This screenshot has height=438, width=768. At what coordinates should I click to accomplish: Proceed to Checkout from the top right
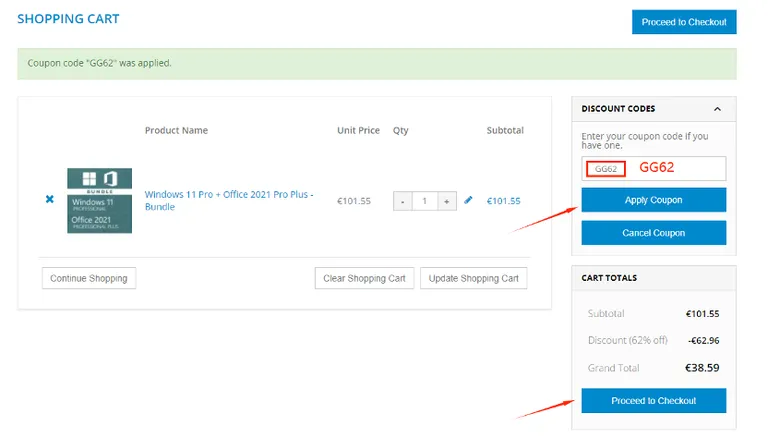pos(684,22)
